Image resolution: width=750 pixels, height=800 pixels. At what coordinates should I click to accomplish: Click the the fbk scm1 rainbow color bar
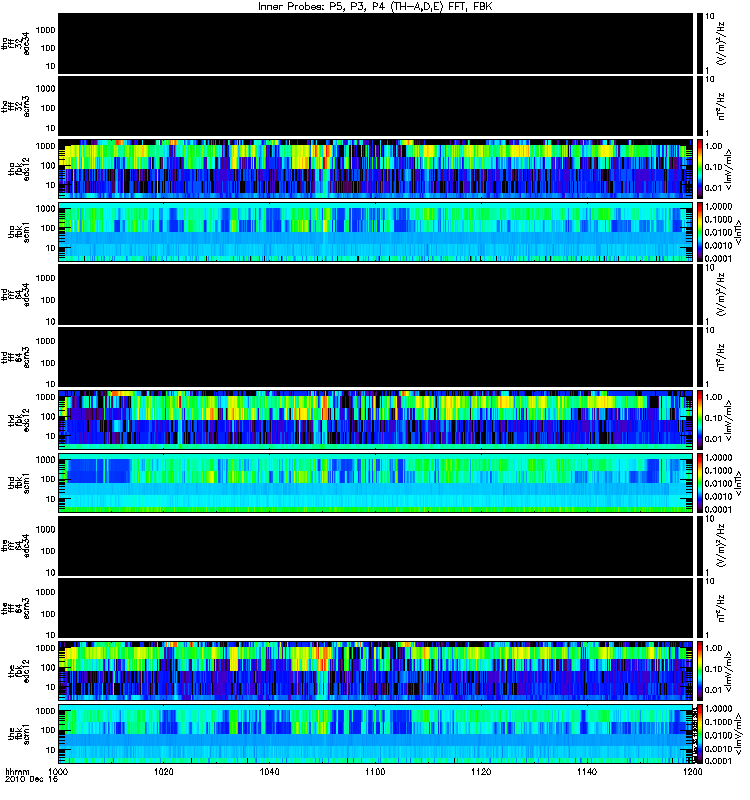tap(701, 734)
